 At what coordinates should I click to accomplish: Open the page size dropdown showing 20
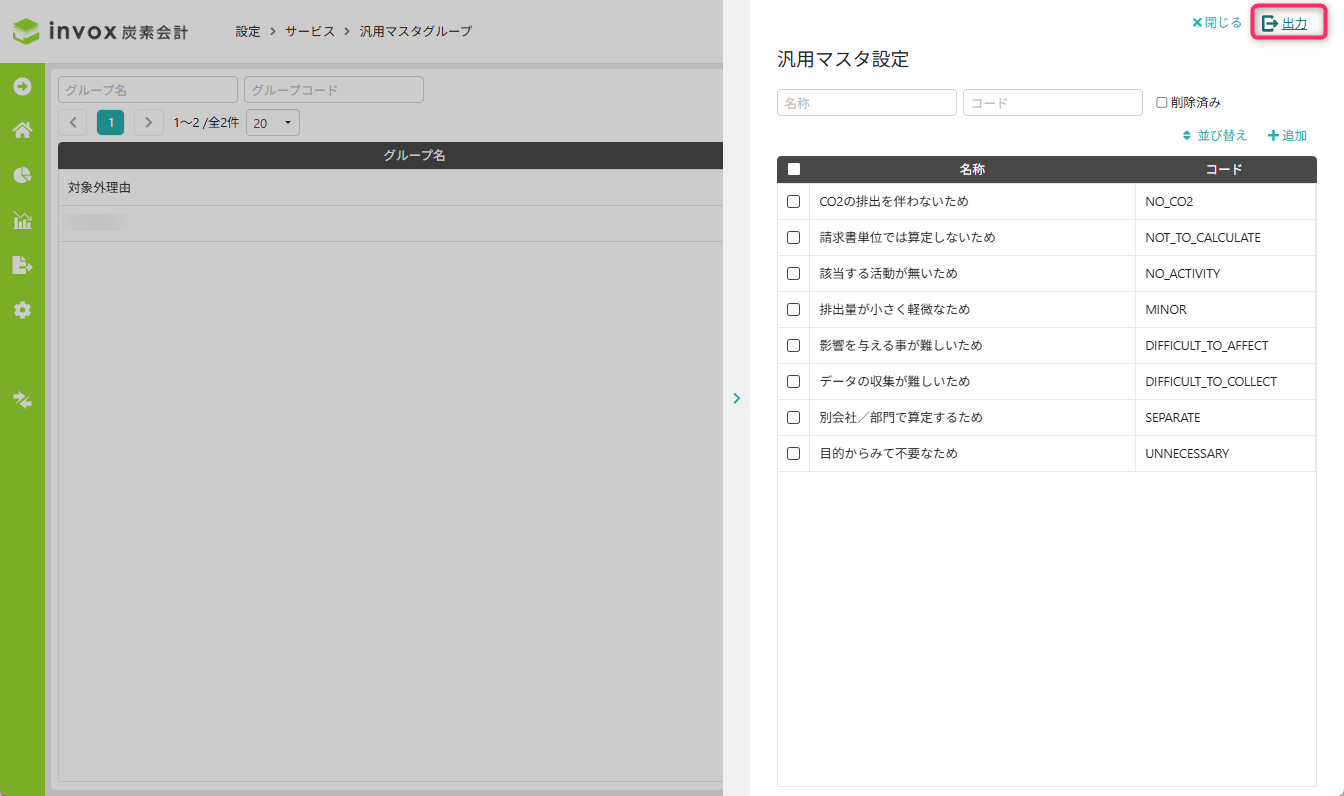pyautogui.click(x=272, y=123)
